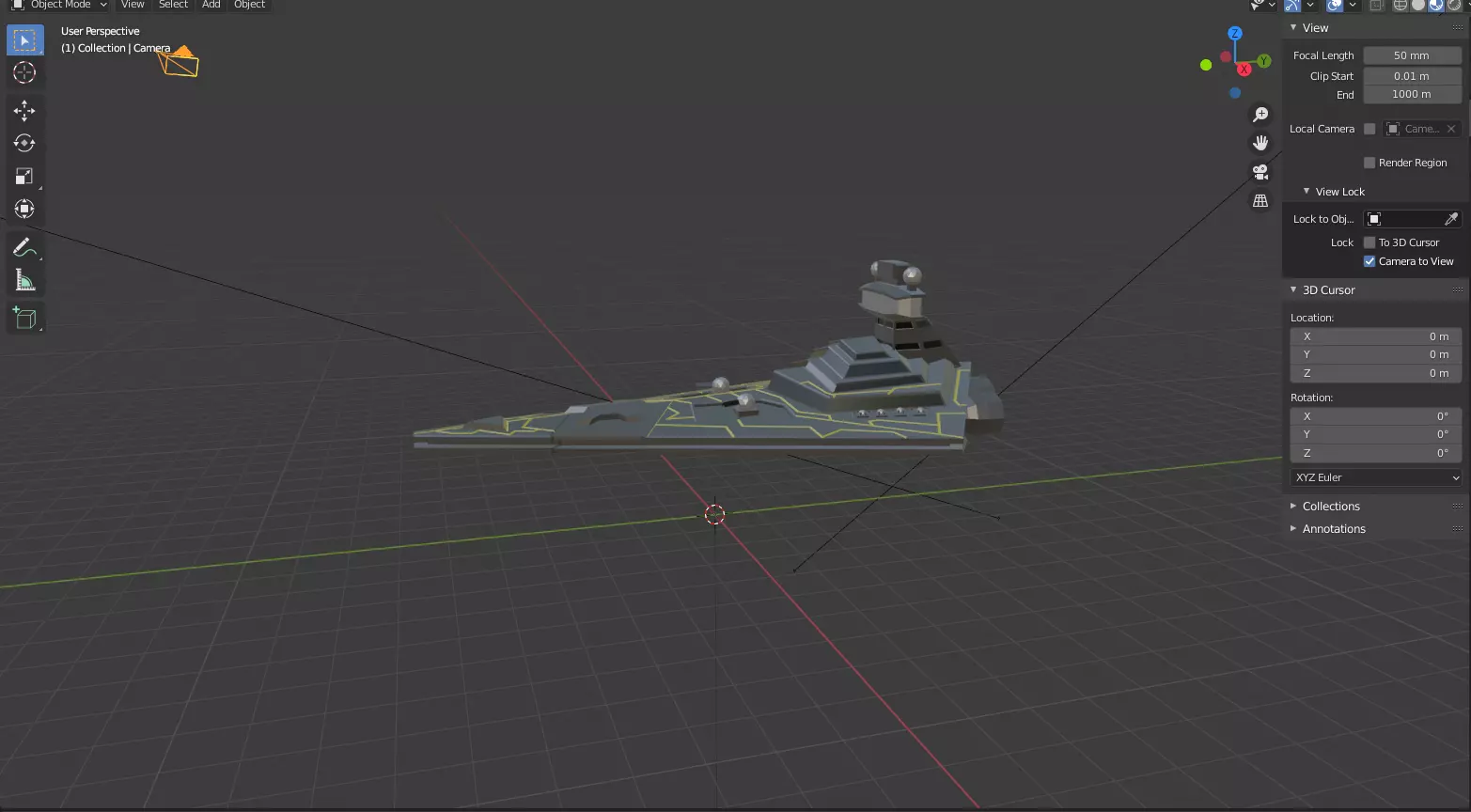Open the View menu
The width and height of the screenshot is (1471, 812).
133,5
